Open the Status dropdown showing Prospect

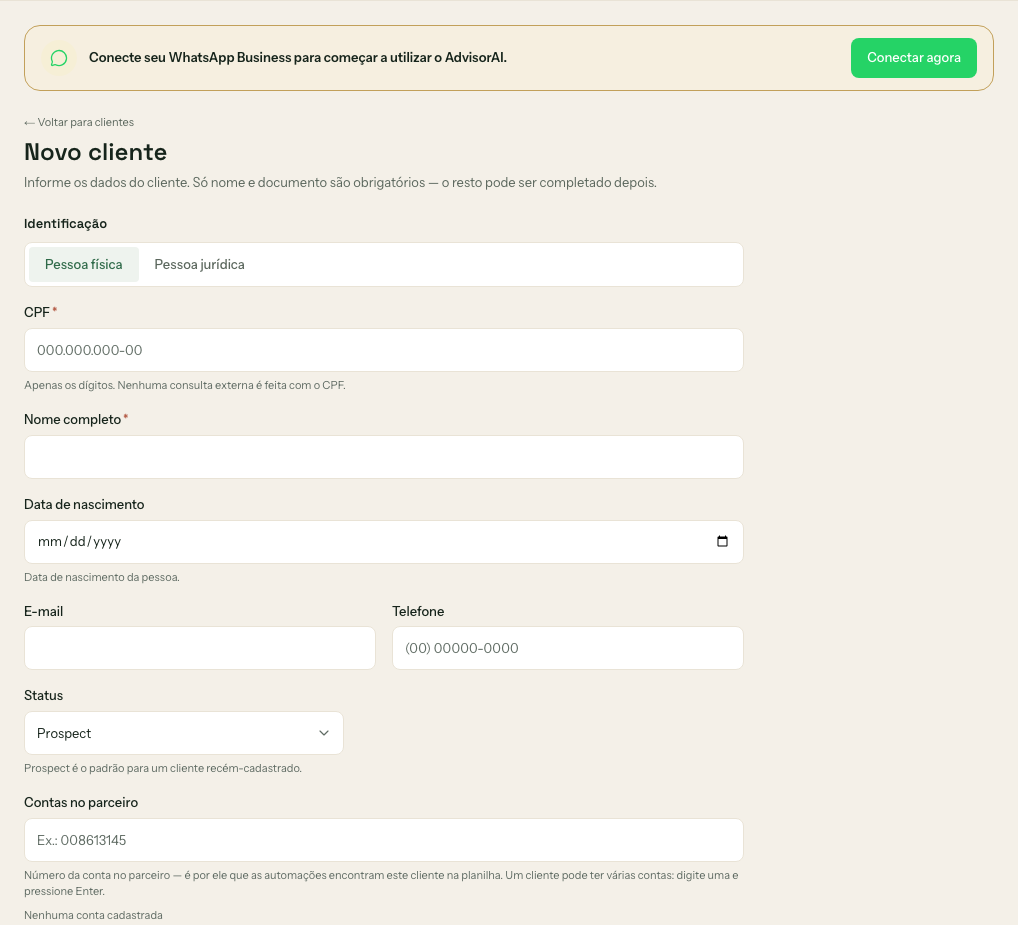point(184,733)
